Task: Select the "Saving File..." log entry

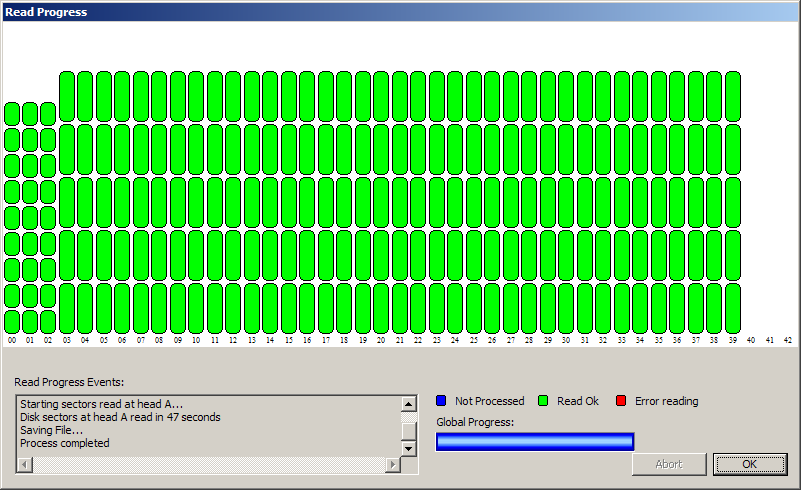Action: point(51,430)
